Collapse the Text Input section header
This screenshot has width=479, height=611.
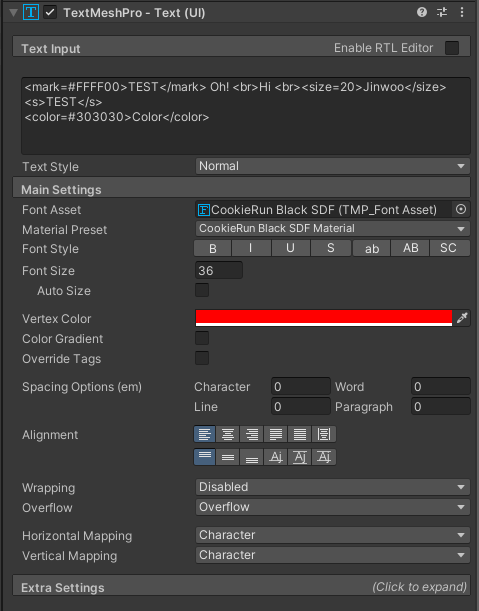(241, 48)
